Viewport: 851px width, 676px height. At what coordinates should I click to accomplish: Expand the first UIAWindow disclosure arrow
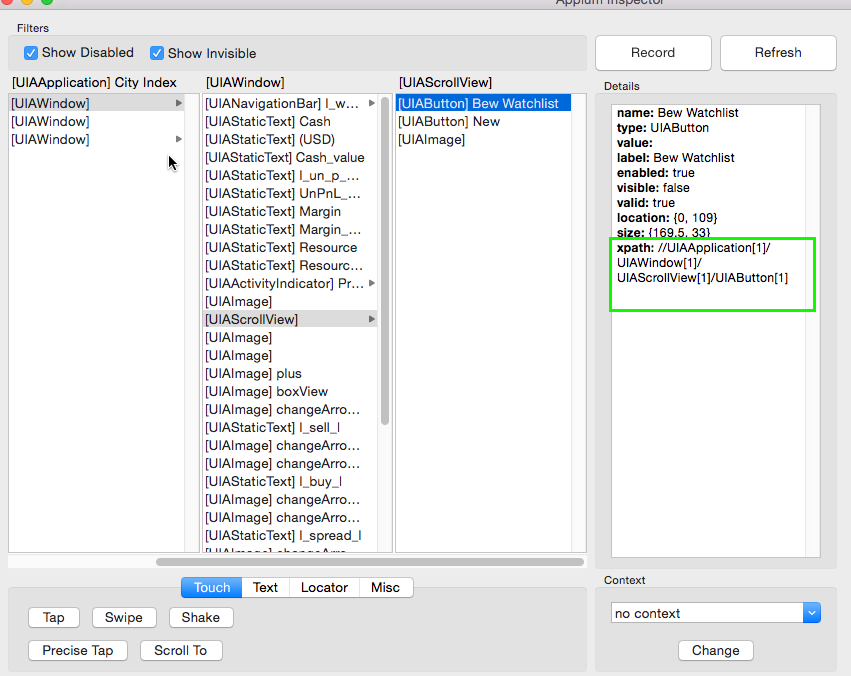click(x=179, y=103)
